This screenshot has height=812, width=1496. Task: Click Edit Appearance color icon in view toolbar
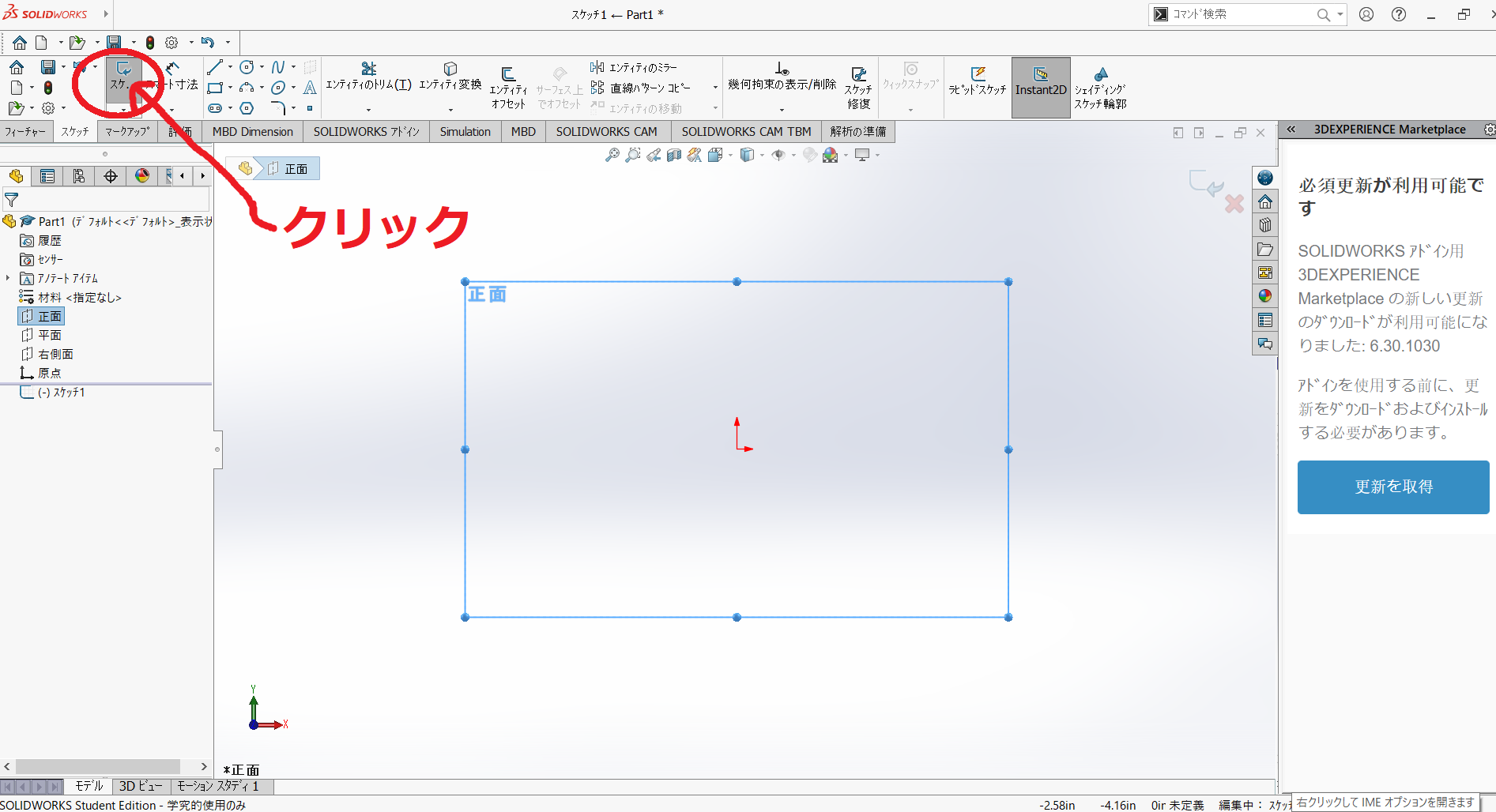[810, 156]
